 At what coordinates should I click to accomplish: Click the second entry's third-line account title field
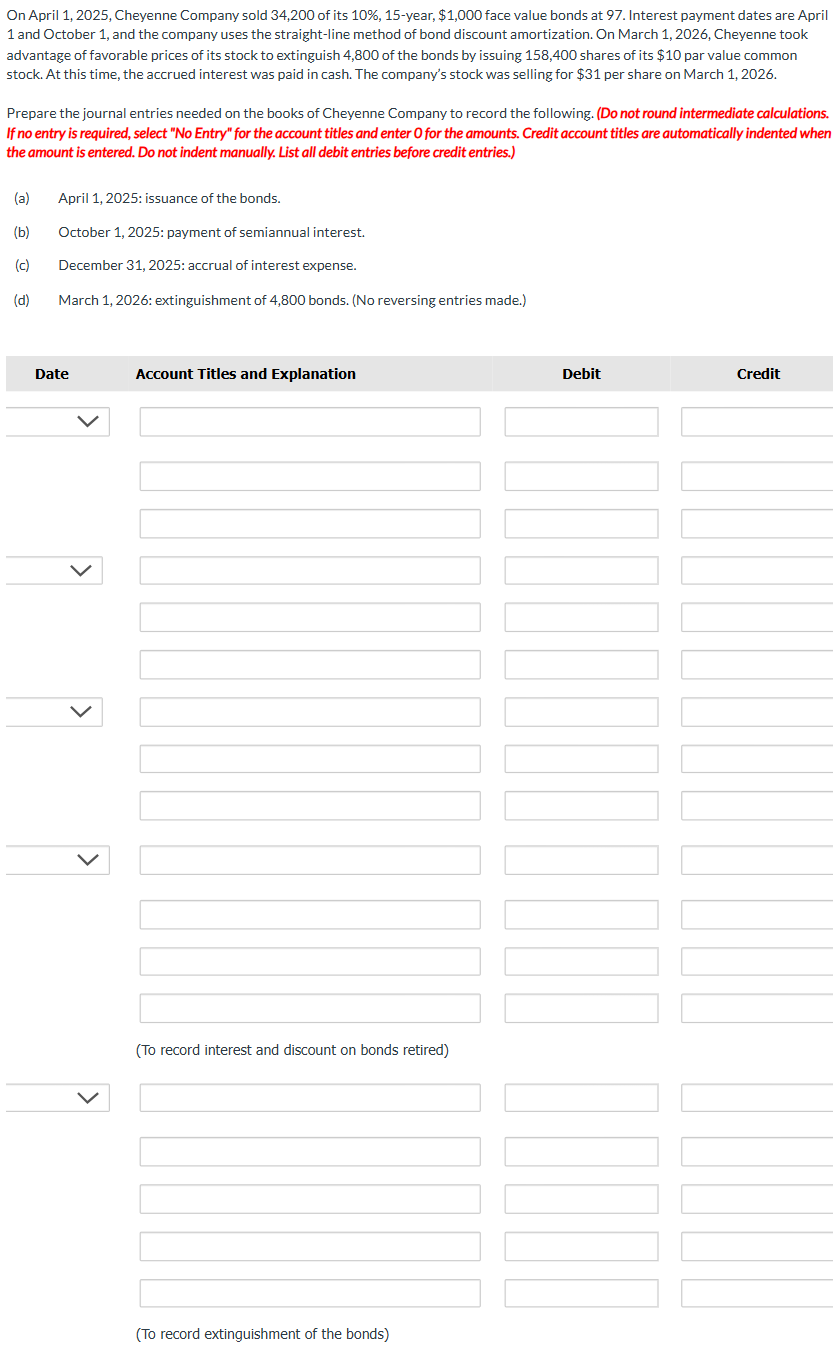[x=310, y=665]
